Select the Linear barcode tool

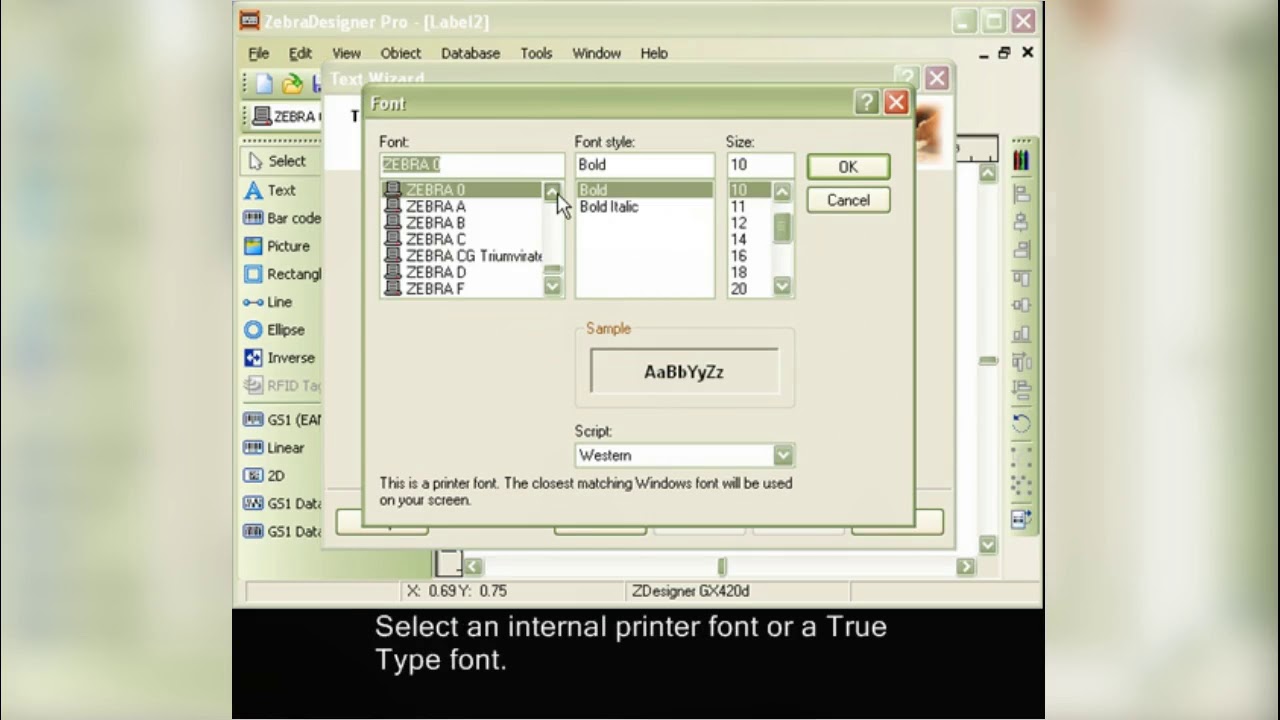coord(274,448)
